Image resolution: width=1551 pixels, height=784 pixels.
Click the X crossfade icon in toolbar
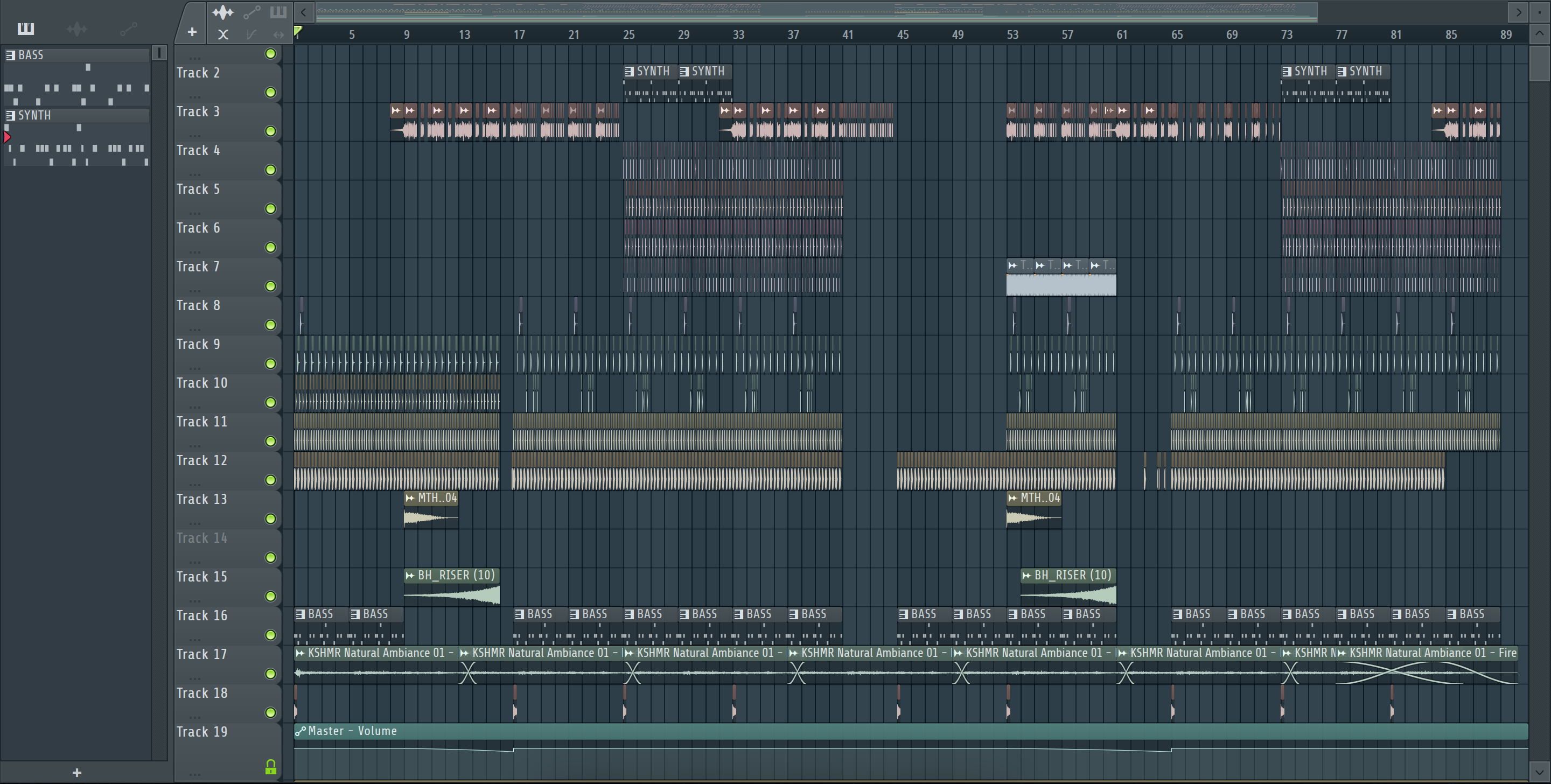pyautogui.click(x=223, y=34)
